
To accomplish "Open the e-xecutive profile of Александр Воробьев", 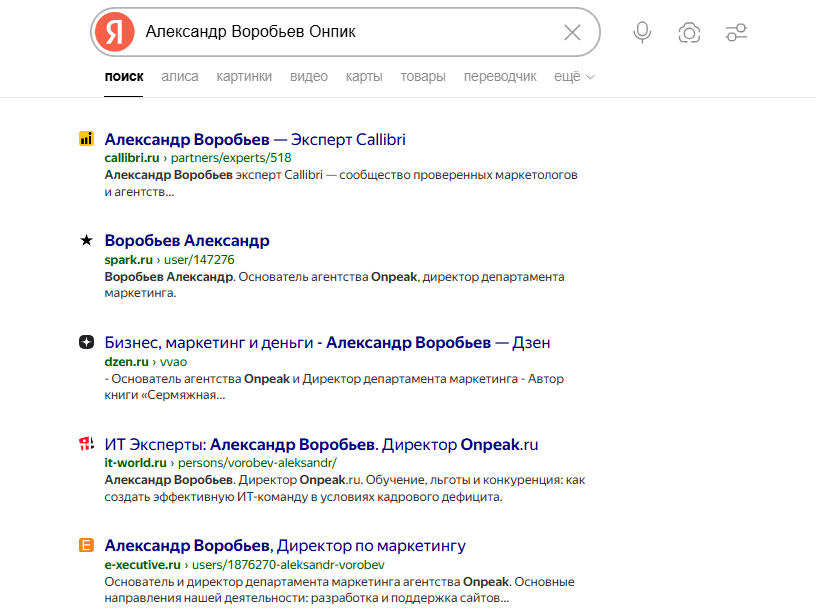I will click(284, 545).
